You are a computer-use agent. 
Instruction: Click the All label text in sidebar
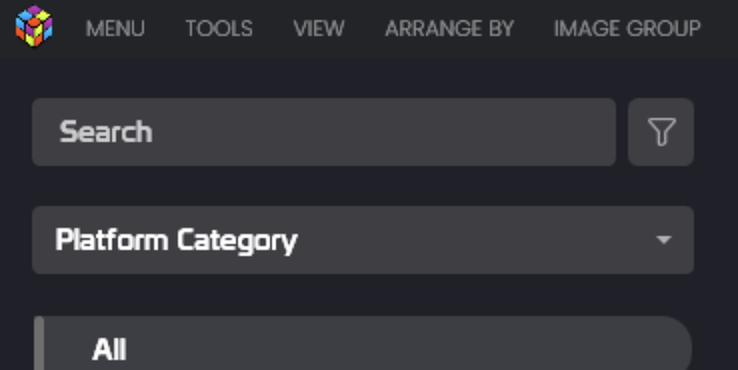[x=109, y=350]
